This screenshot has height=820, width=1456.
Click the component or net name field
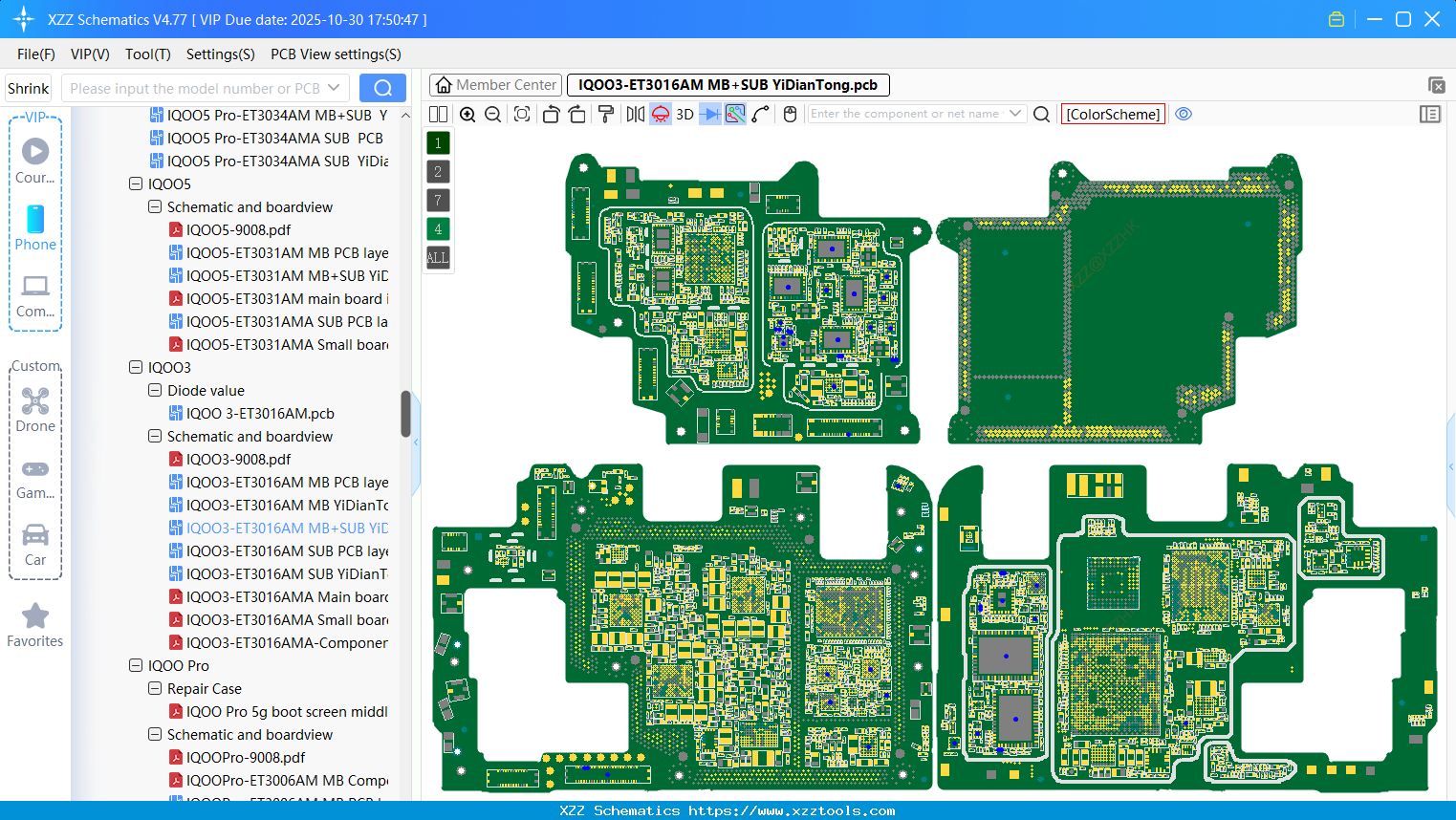906,114
